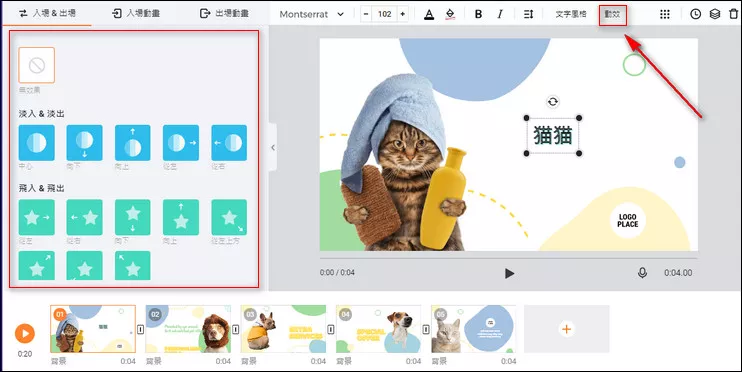This screenshot has height=372, width=742.
Task: Open the dotted grid icon menu
Action: click(665, 14)
